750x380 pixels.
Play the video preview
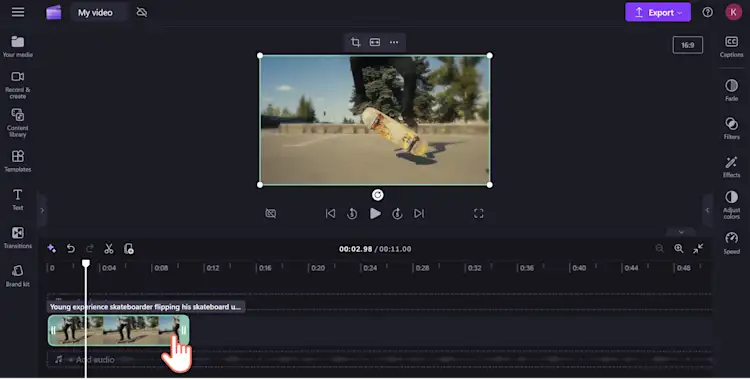click(375, 213)
